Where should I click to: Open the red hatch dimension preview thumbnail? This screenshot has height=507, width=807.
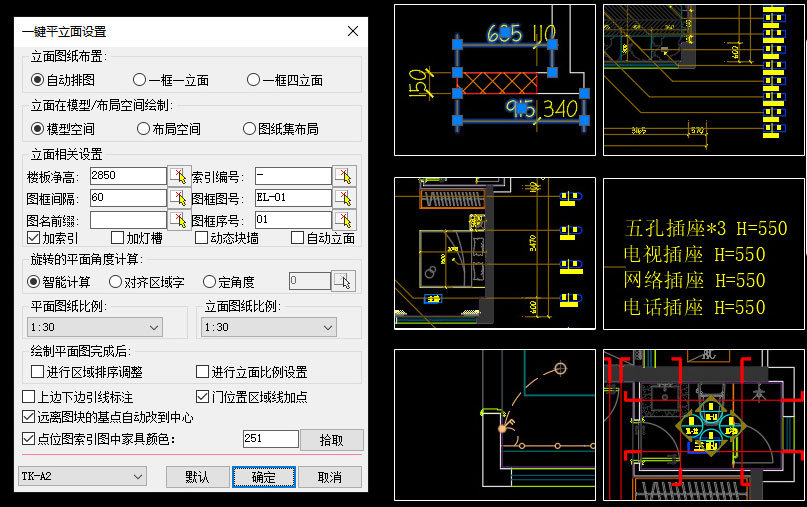click(495, 80)
